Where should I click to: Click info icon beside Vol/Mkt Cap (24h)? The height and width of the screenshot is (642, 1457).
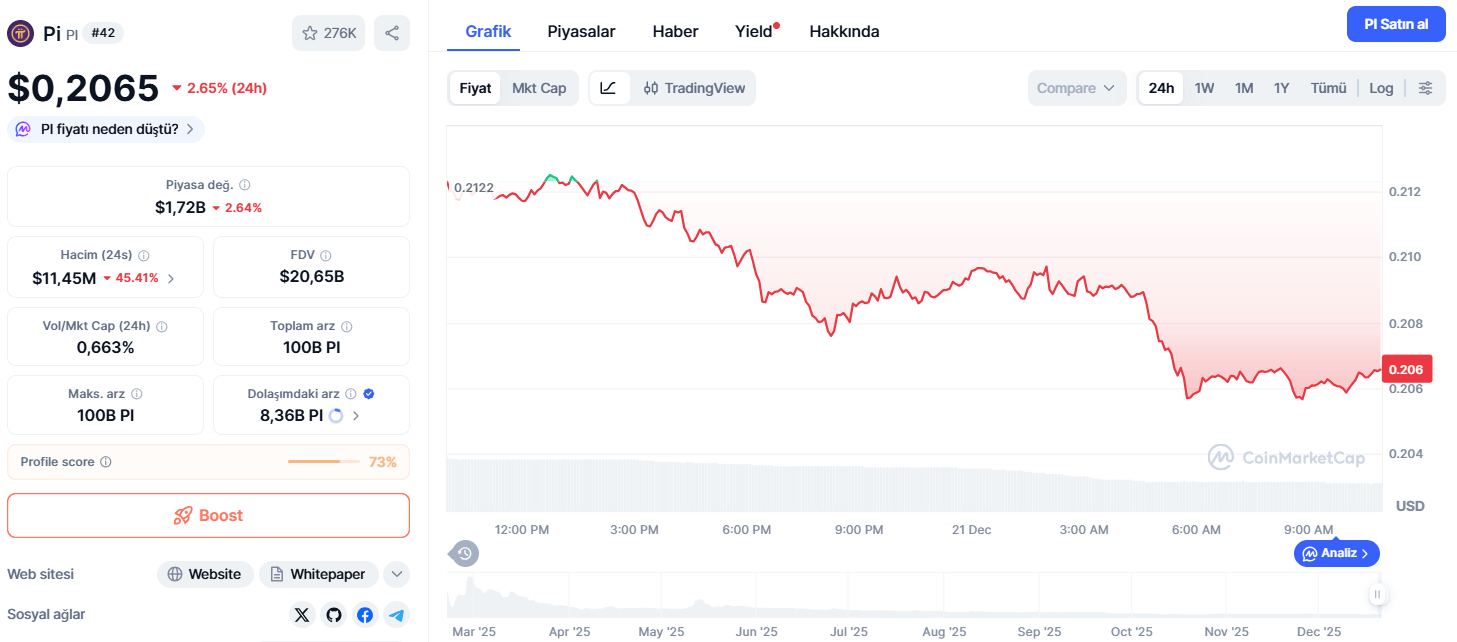click(162, 326)
